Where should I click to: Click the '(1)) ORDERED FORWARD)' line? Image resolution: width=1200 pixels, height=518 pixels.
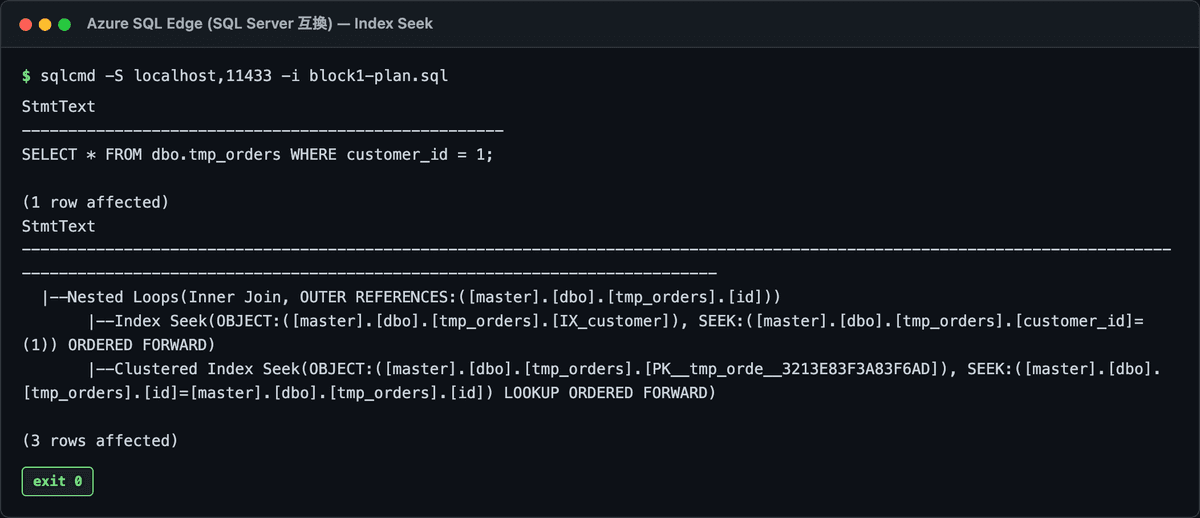118,346
